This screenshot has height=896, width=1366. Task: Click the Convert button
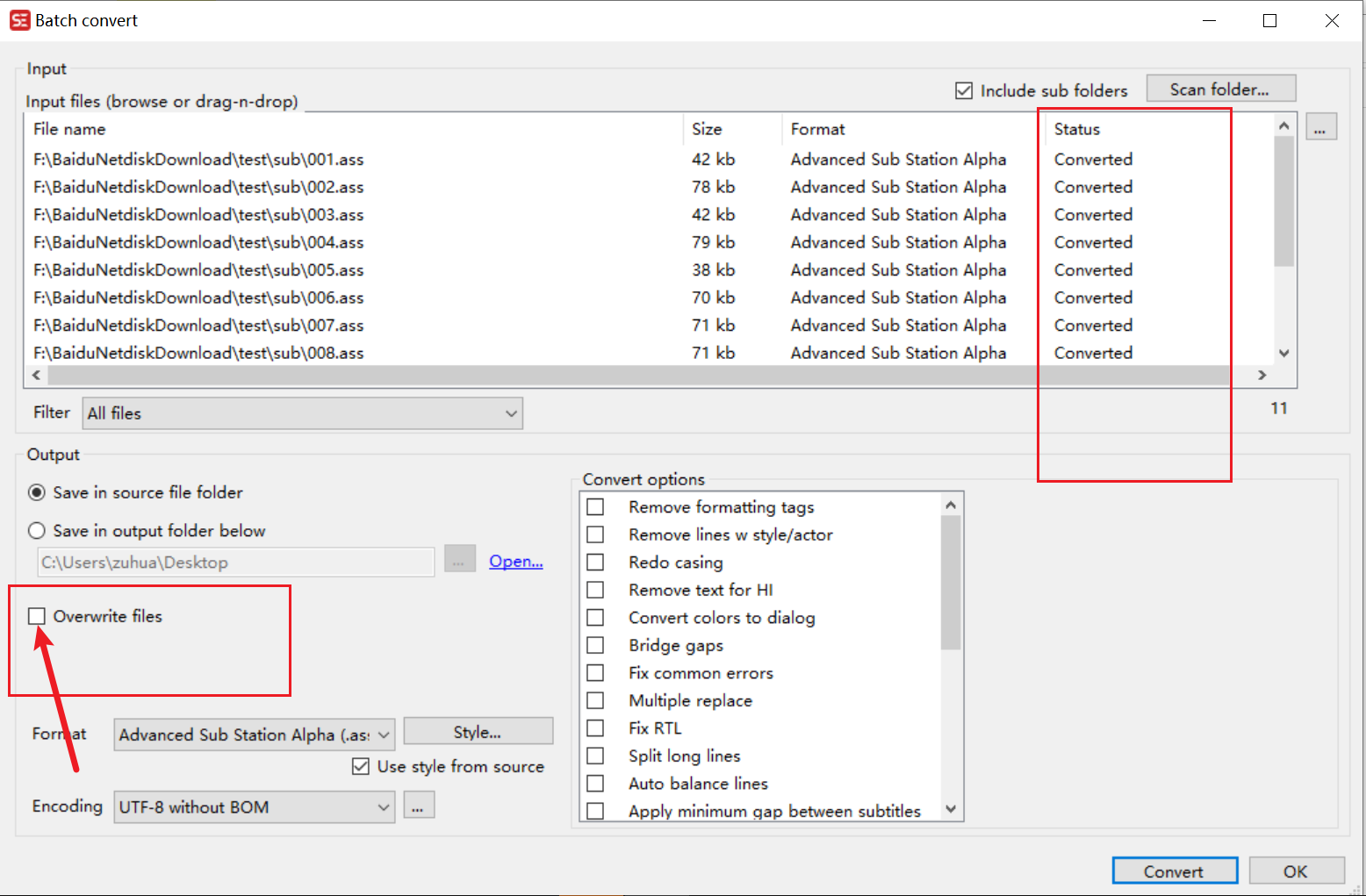1175,871
